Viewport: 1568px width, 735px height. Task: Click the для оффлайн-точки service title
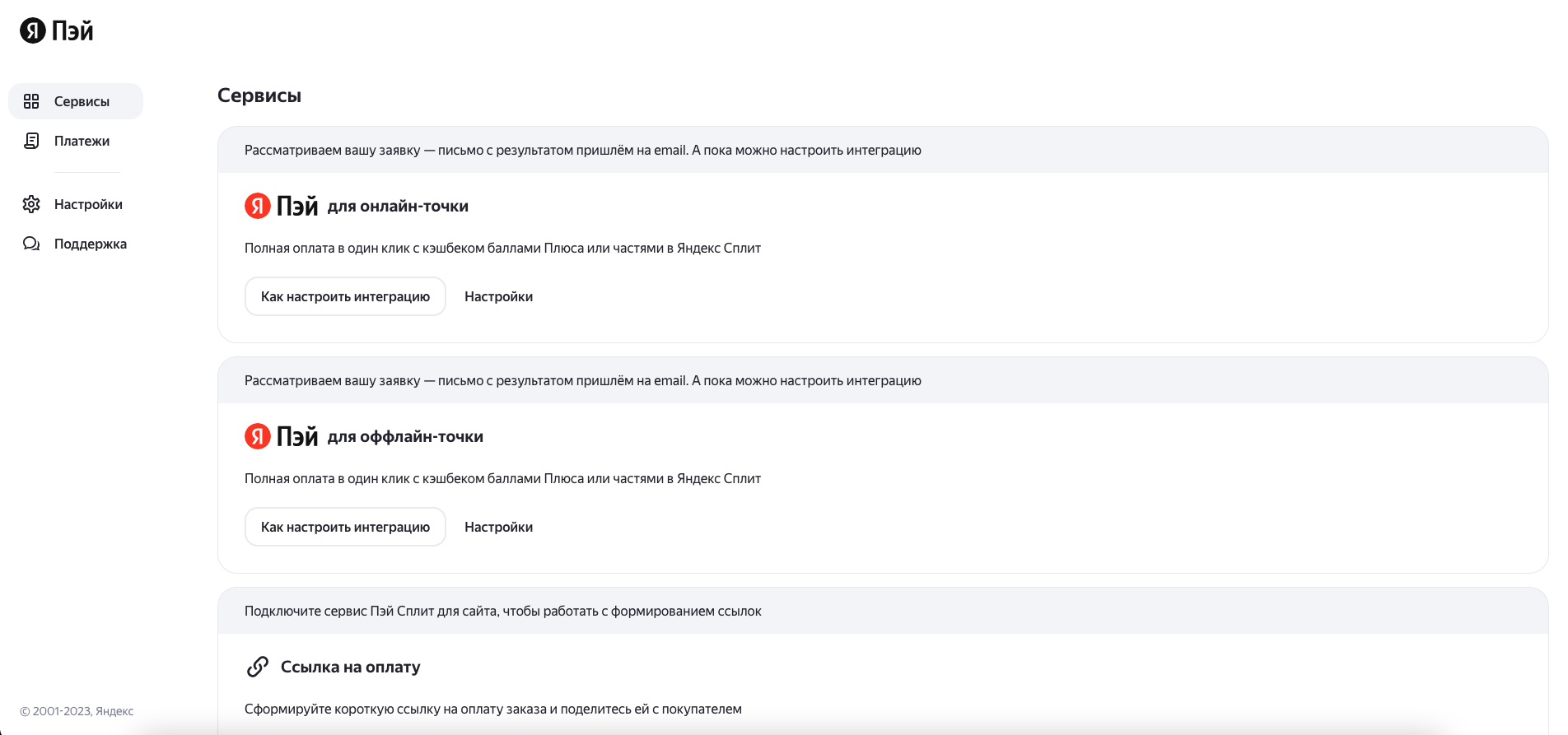pyautogui.click(x=405, y=437)
